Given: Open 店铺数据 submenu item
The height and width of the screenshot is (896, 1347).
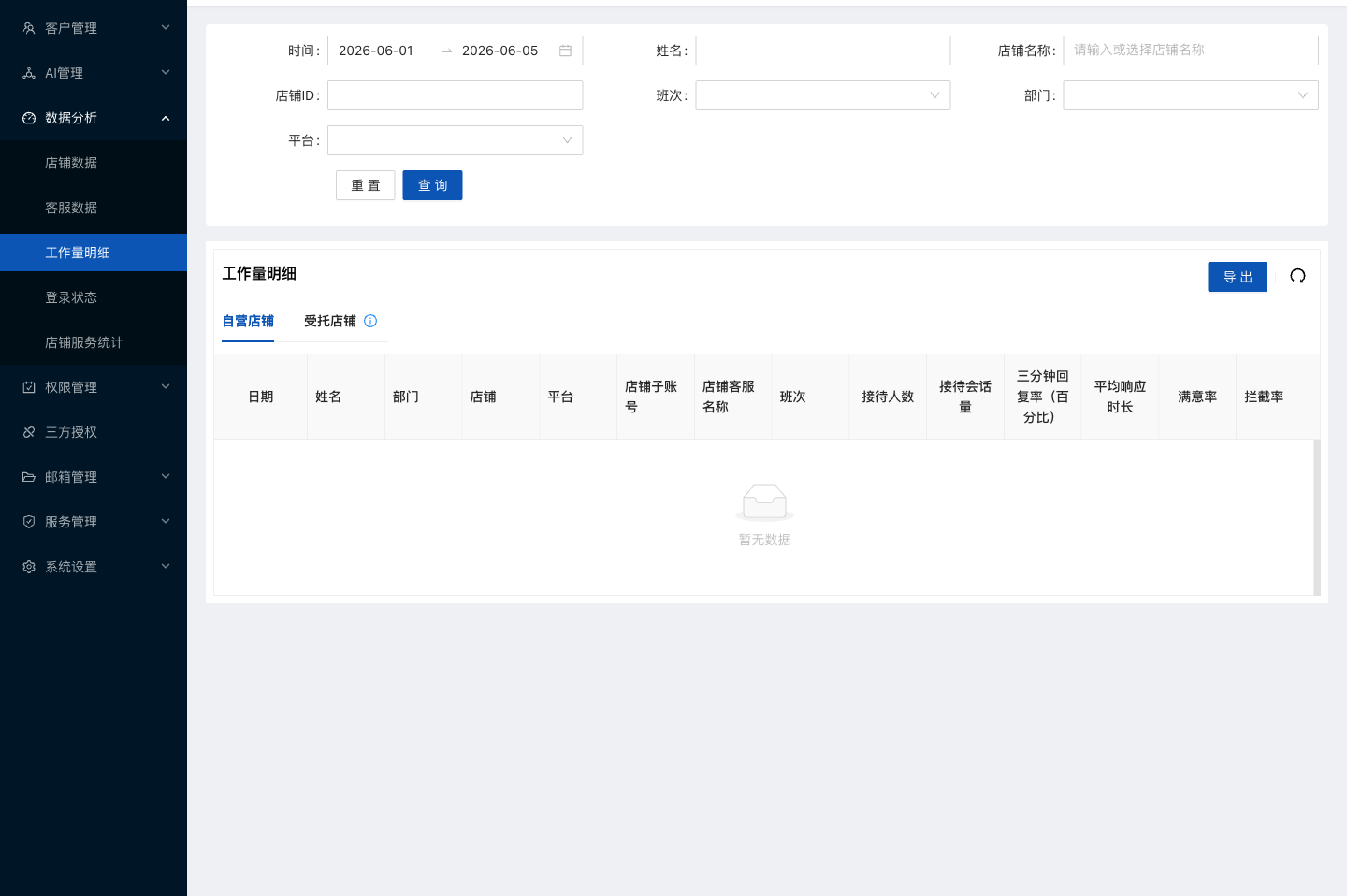Looking at the screenshot, I should (94, 163).
